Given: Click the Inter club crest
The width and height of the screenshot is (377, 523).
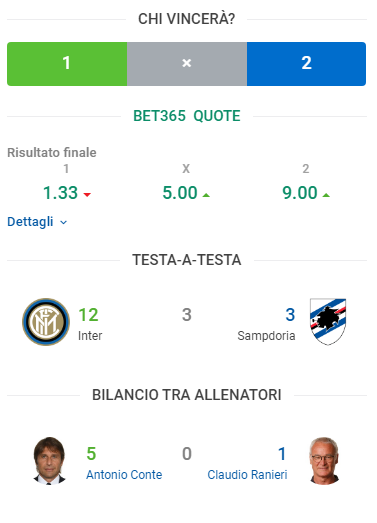Looking at the screenshot, I should 46,322.
